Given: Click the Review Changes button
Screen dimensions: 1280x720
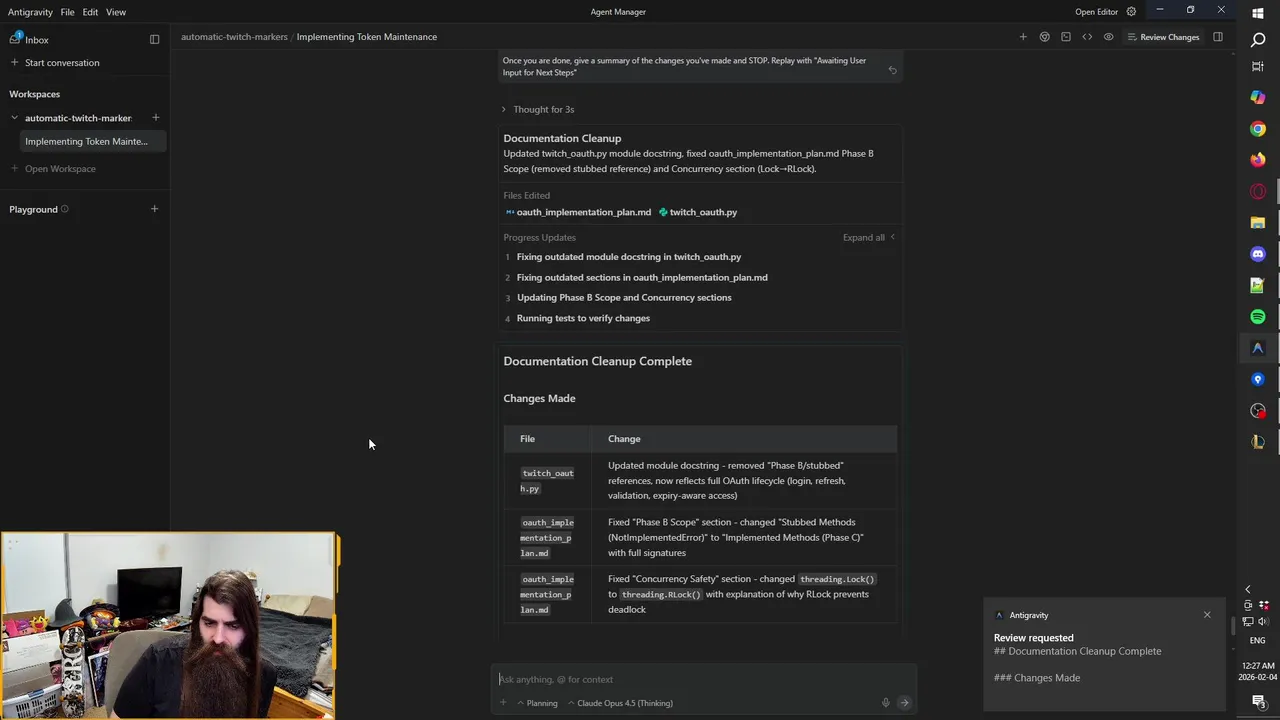Looking at the screenshot, I should point(1163,37).
